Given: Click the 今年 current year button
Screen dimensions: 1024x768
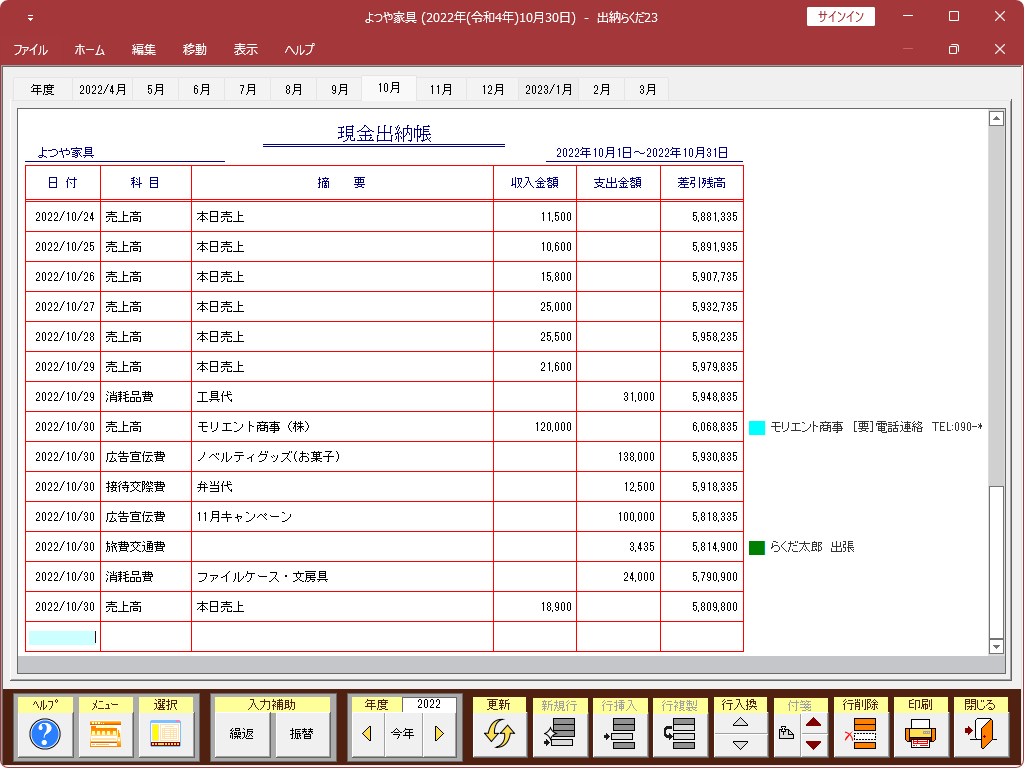Looking at the screenshot, I should 403,734.
